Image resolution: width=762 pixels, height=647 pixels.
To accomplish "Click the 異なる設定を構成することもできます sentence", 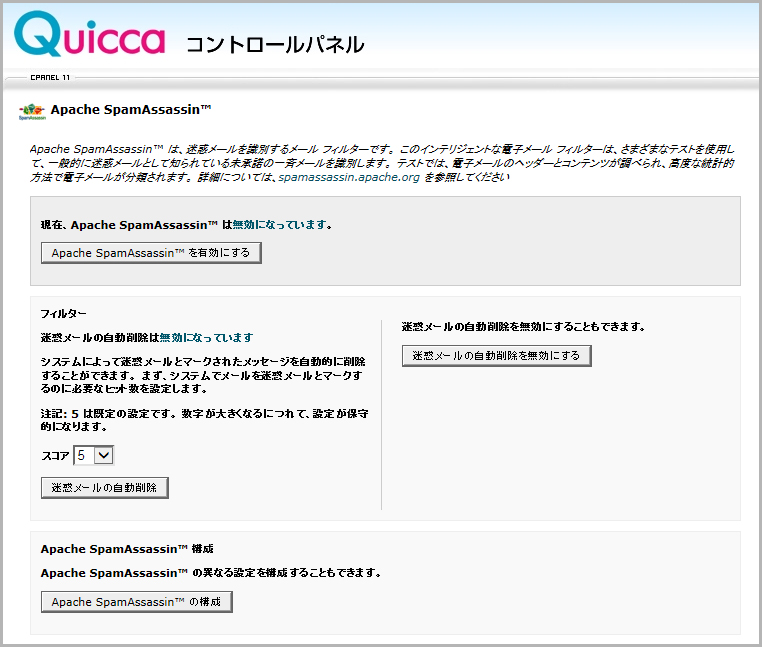I will (211, 573).
